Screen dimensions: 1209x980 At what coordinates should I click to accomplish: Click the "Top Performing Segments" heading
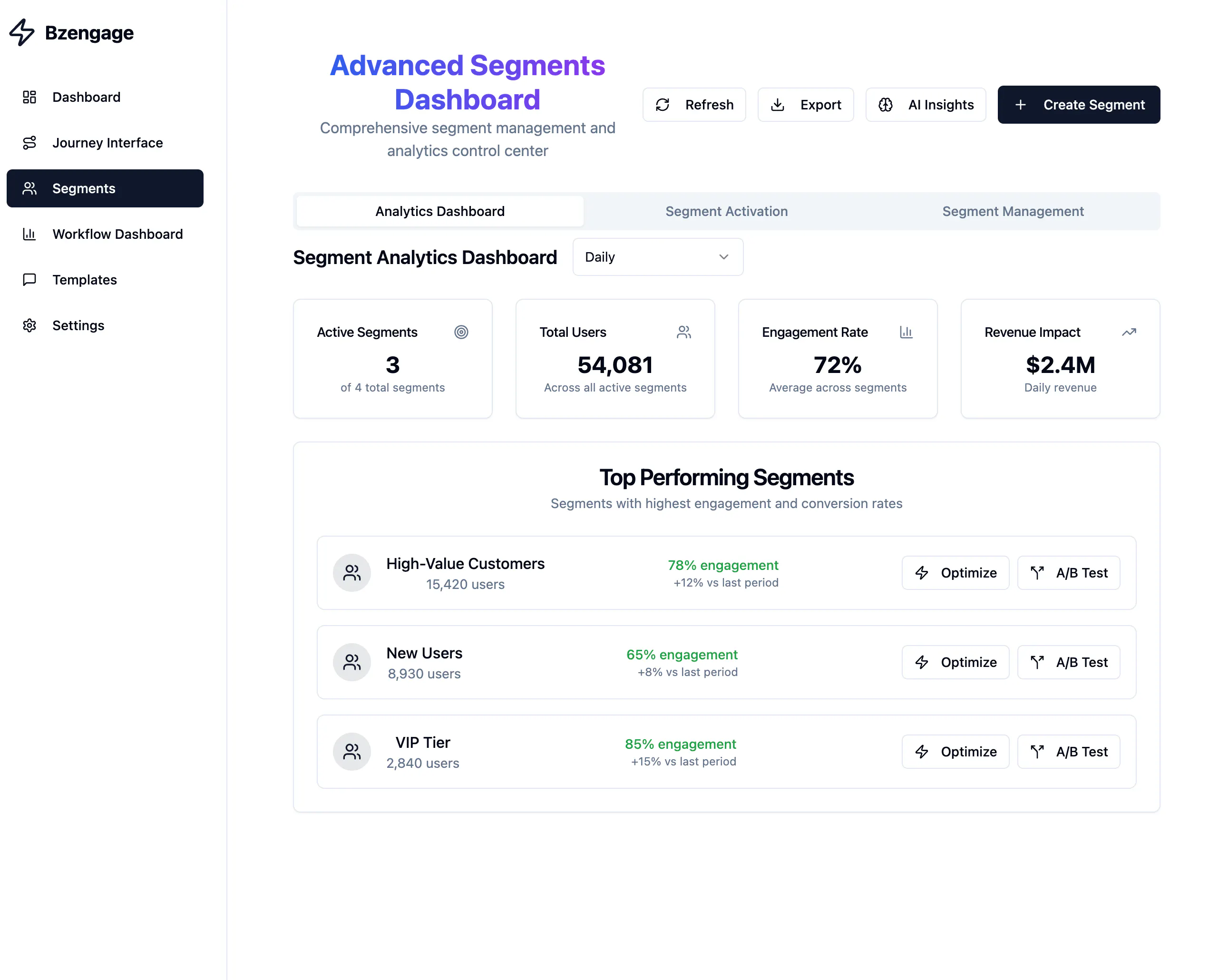(726, 478)
